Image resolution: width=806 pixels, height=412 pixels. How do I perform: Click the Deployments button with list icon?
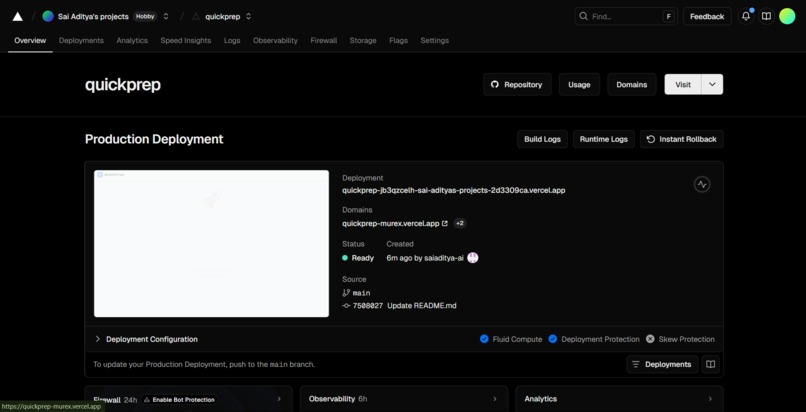662,364
